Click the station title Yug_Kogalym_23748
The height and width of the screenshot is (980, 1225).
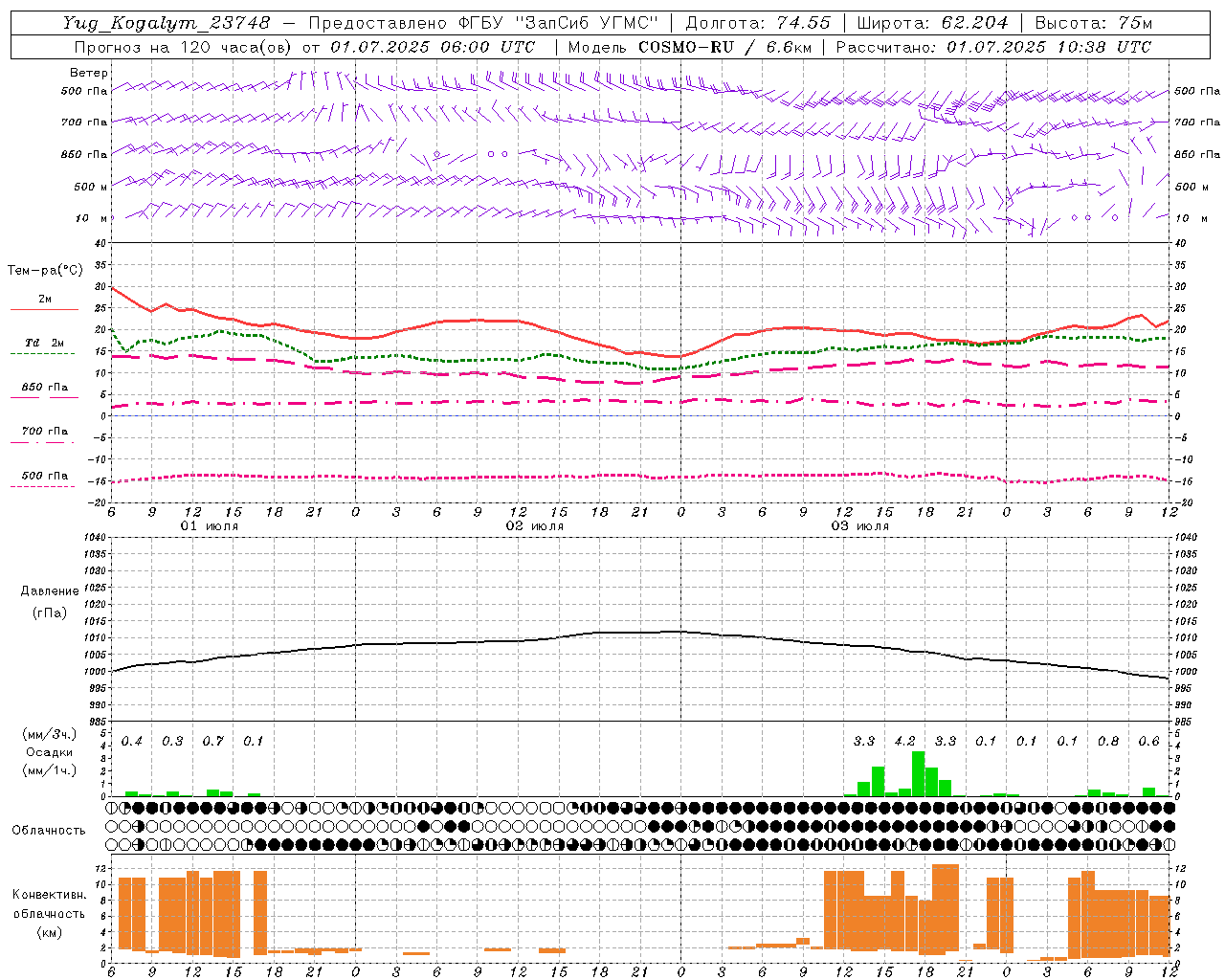tap(167, 23)
